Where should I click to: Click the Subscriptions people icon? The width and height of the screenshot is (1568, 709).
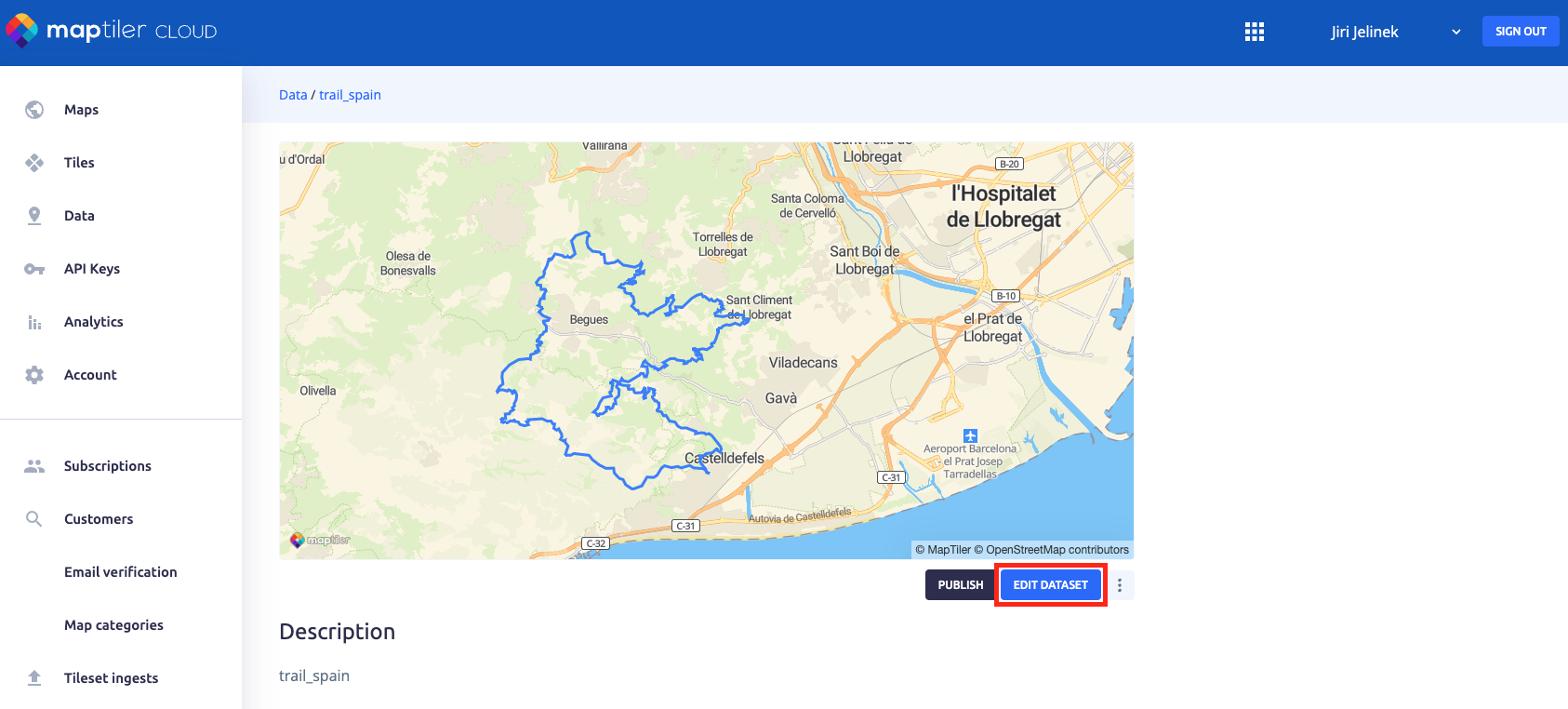34,466
